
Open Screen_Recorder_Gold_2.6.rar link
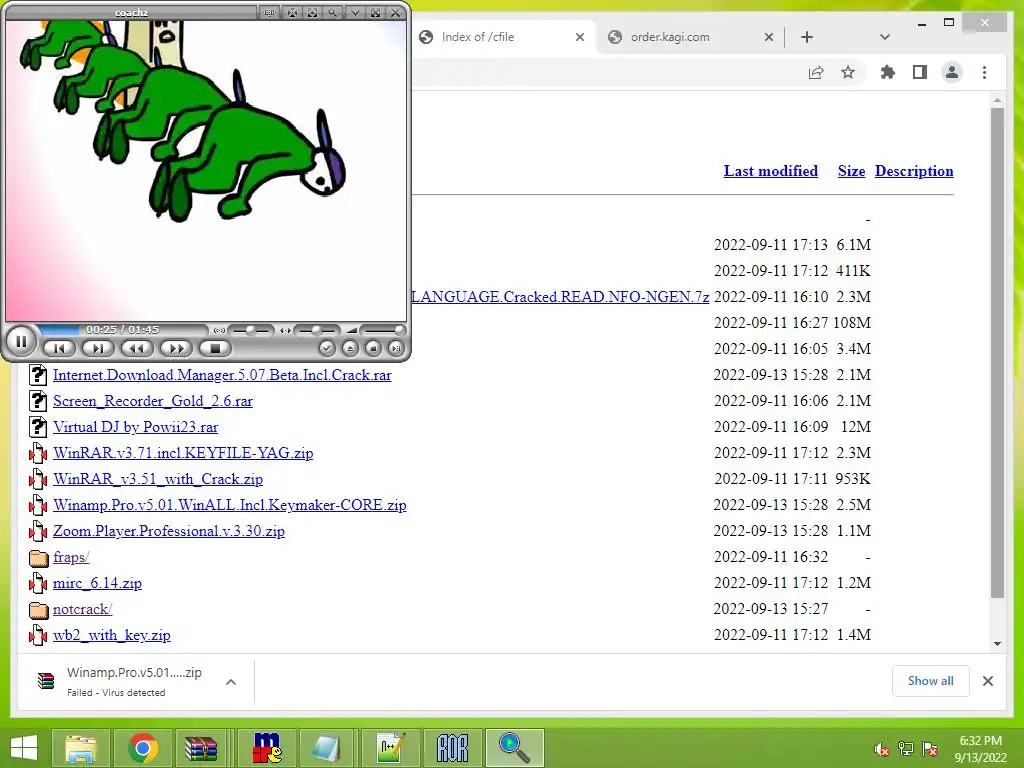[153, 401]
